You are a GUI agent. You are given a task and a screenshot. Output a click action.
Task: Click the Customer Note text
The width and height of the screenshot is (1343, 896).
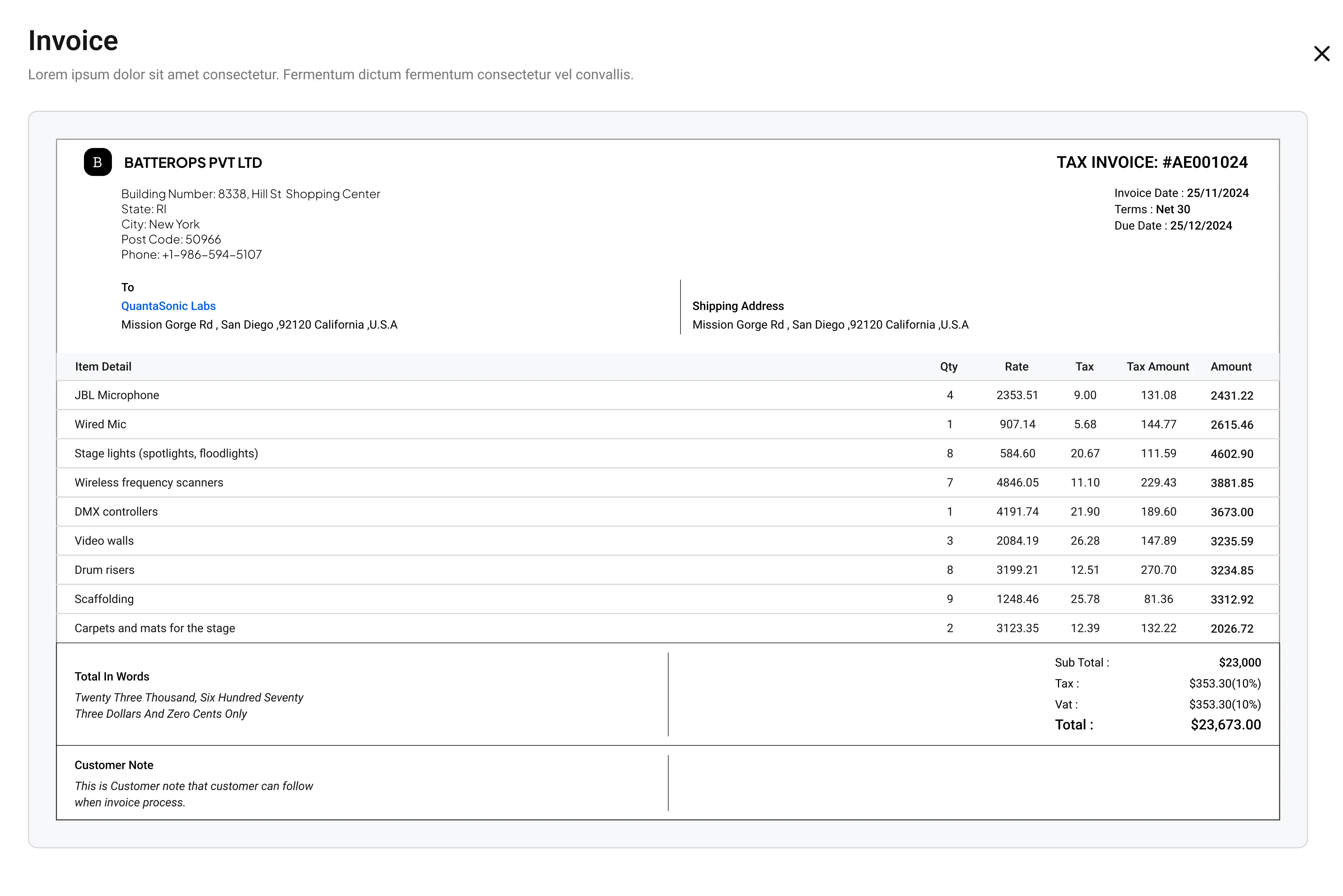pyautogui.click(x=193, y=794)
